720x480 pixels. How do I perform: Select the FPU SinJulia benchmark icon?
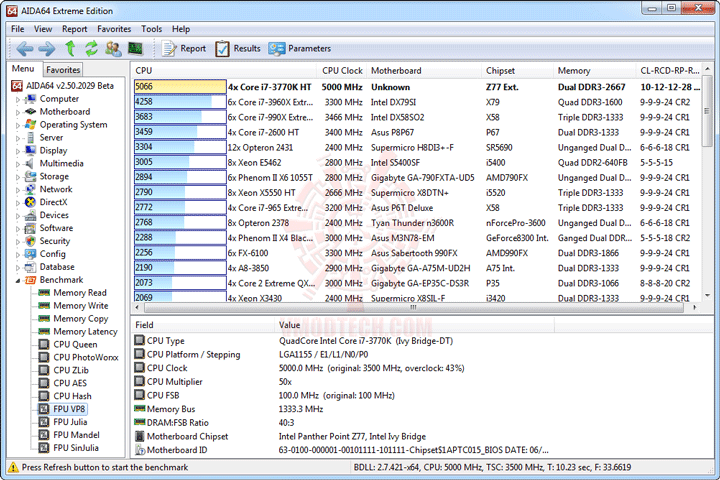click(x=44, y=447)
